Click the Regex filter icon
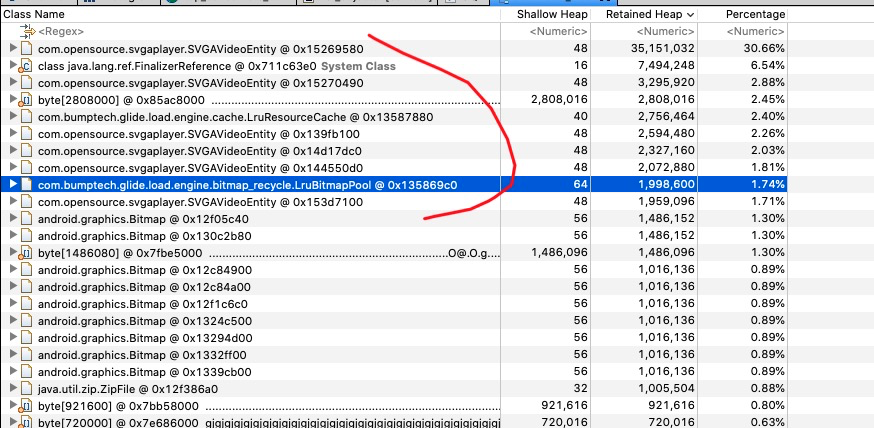 point(27,31)
